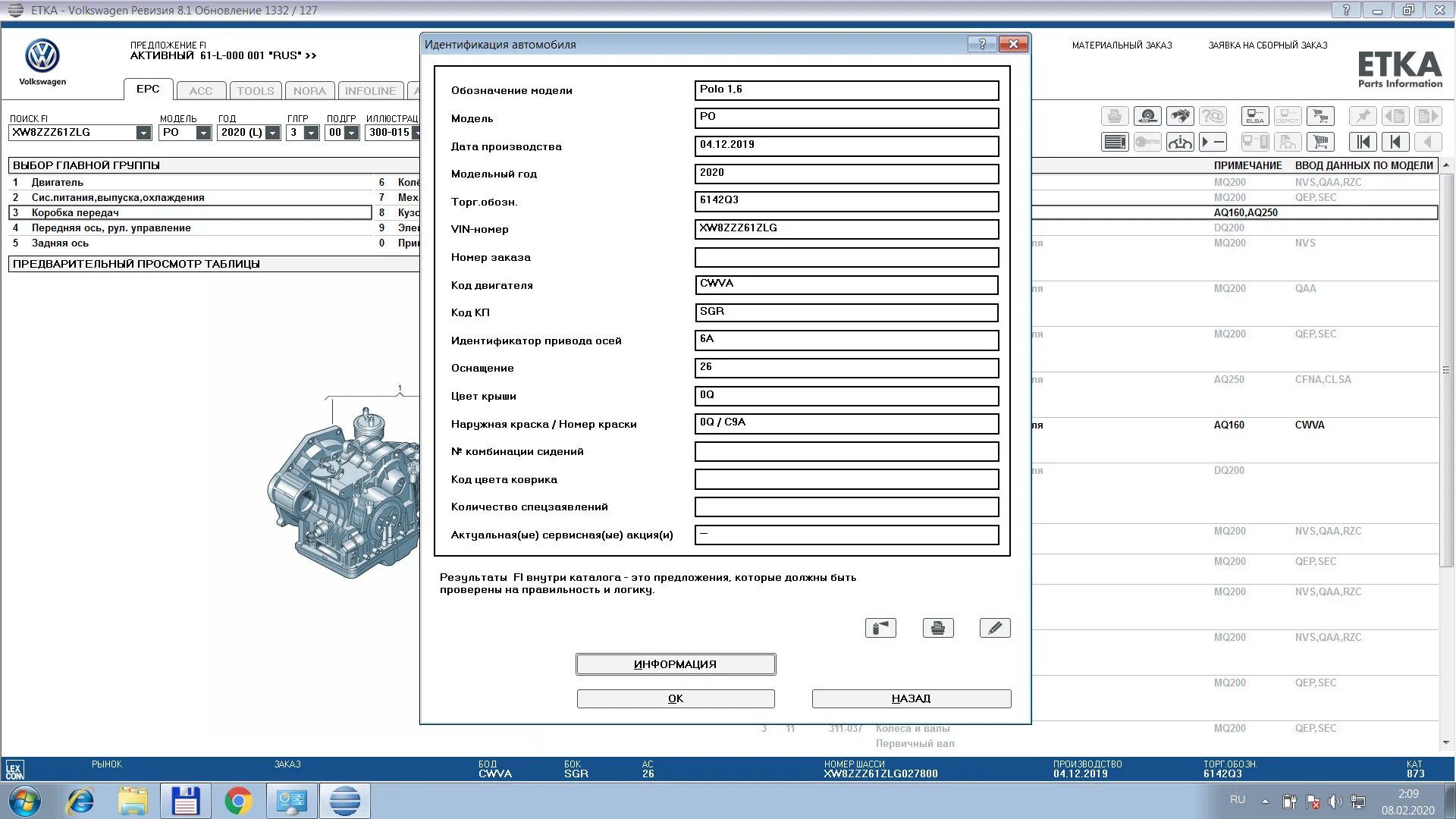The height and width of the screenshot is (819, 1456).
Task: Open the list view toolbar icon
Action: [x=1115, y=142]
